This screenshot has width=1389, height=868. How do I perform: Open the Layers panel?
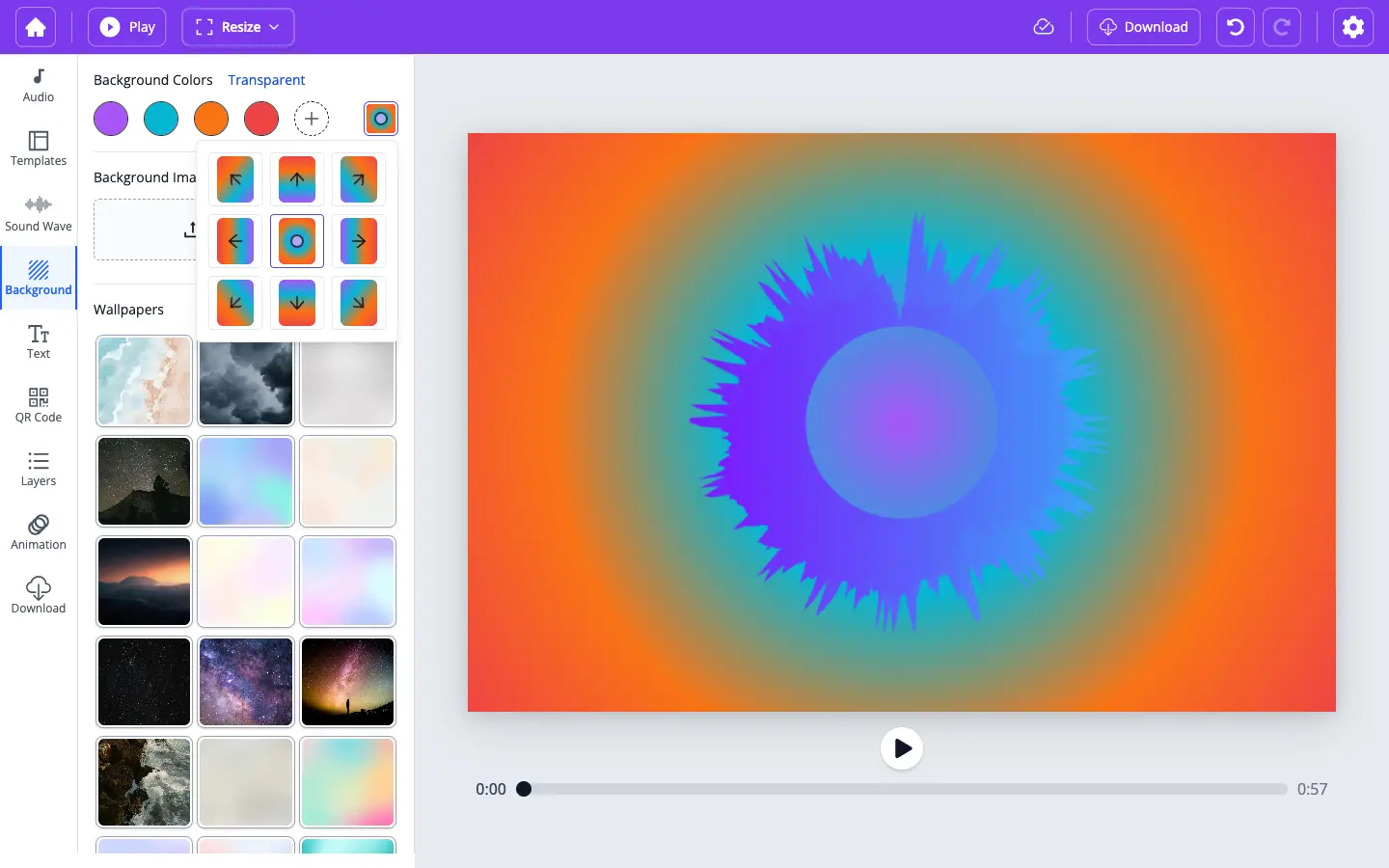click(x=39, y=469)
